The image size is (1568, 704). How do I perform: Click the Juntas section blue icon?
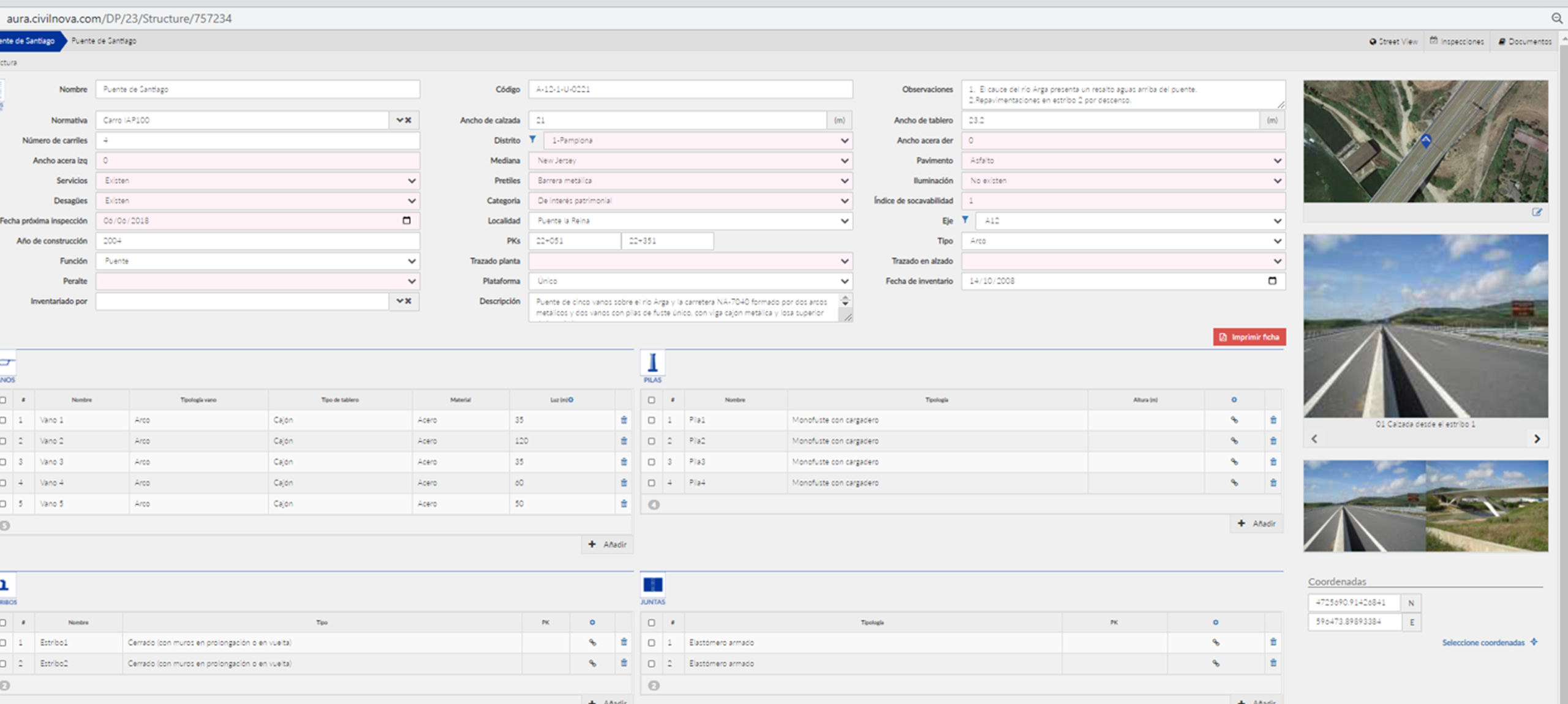[652, 585]
